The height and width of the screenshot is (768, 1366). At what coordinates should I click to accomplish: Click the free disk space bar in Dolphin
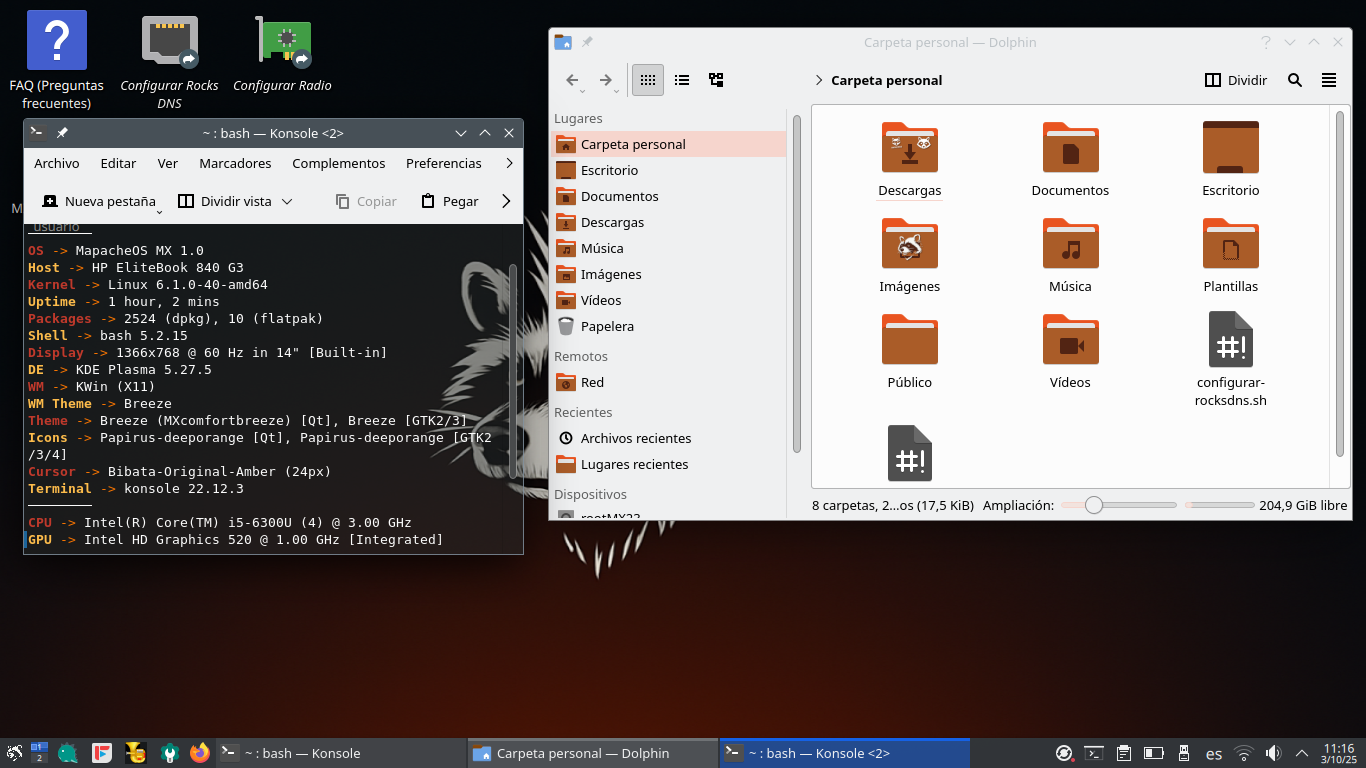[x=1219, y=505]
